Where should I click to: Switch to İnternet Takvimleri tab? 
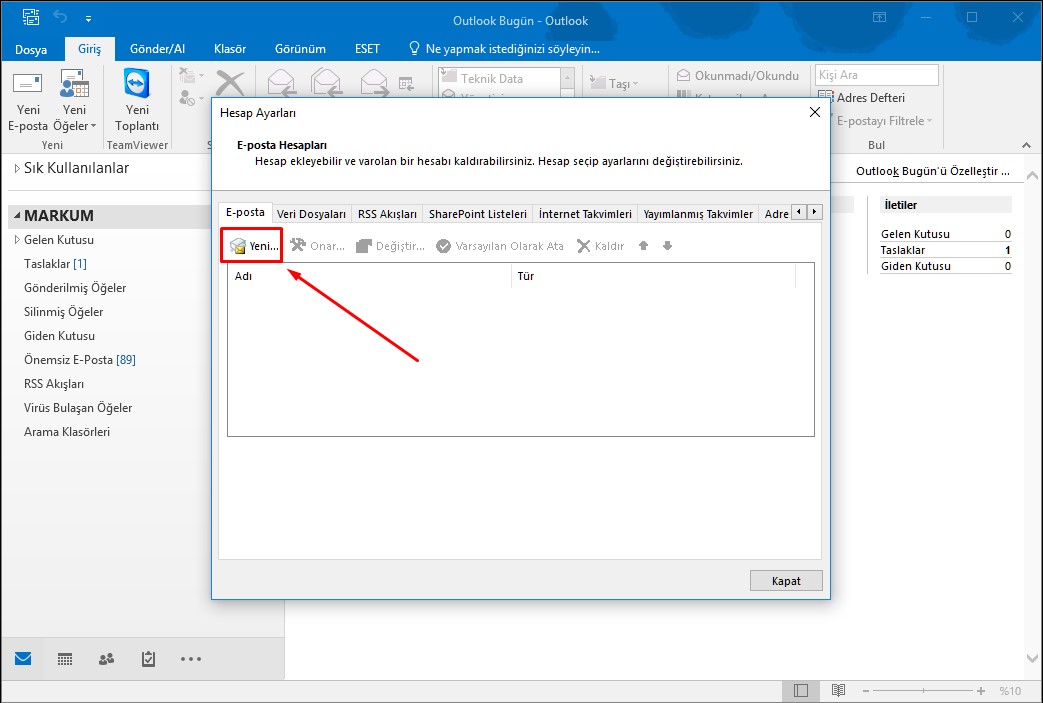[x=585, y=213]
